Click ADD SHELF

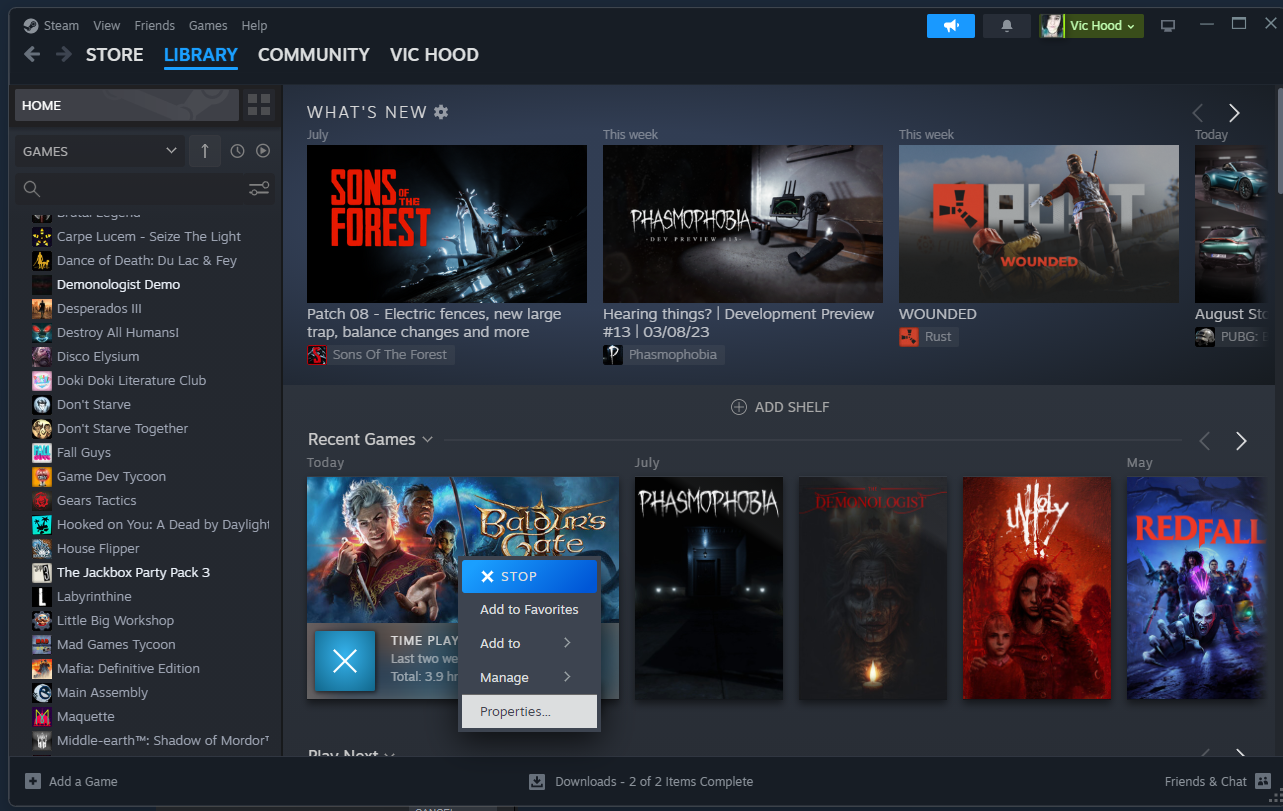tap(780, 407)
